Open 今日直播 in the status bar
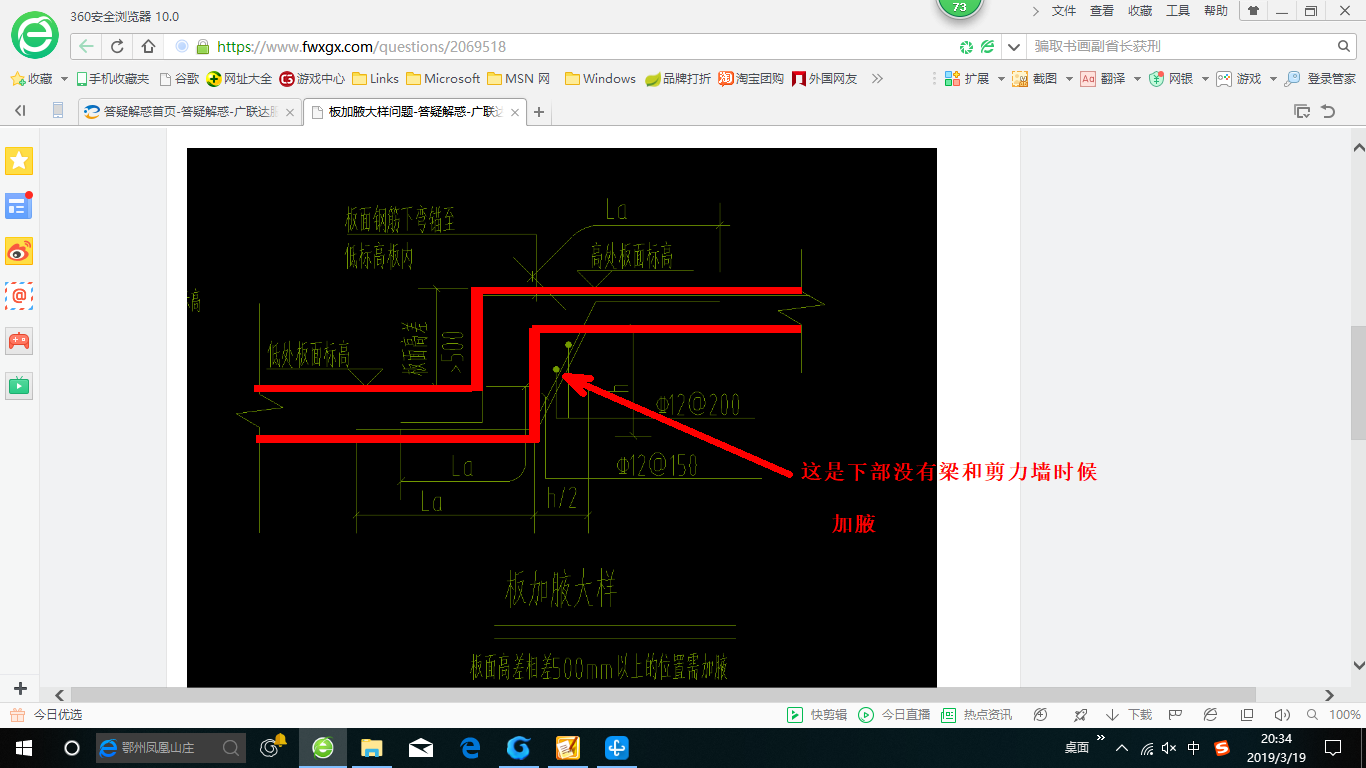Screen dimensions: 1366x768 (894, 715)
